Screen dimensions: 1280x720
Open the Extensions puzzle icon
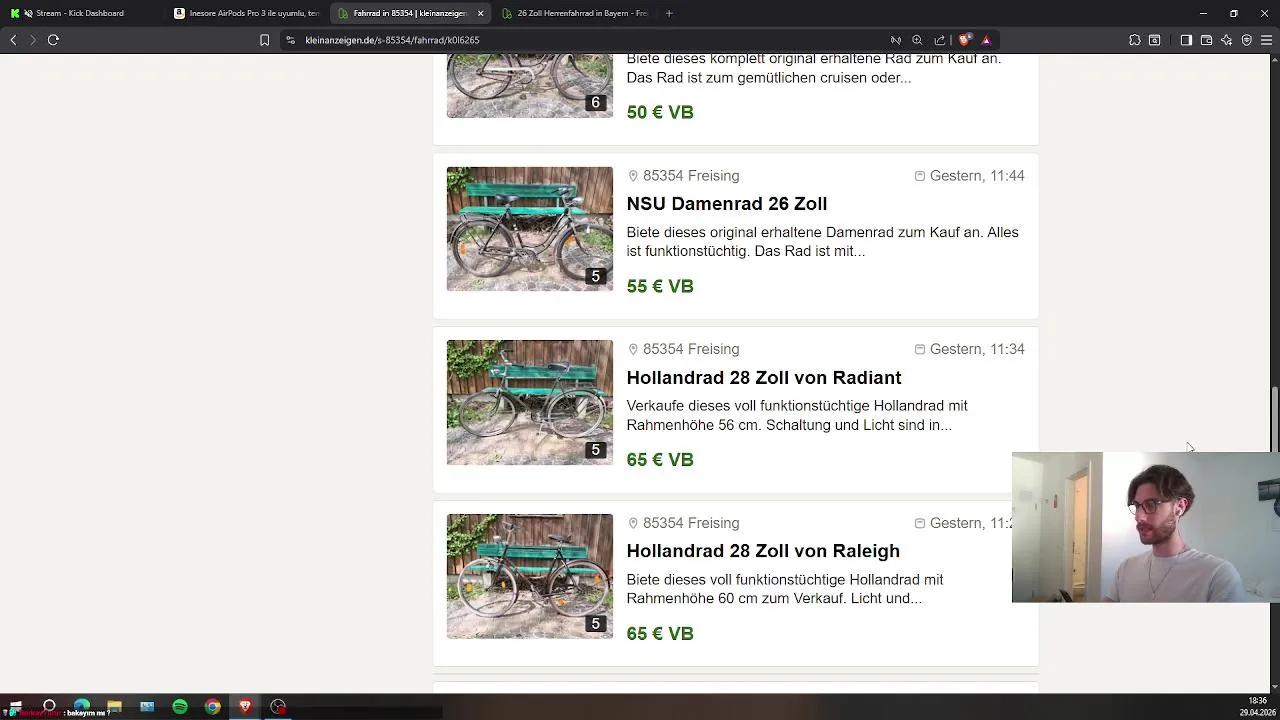point(1134,40)
